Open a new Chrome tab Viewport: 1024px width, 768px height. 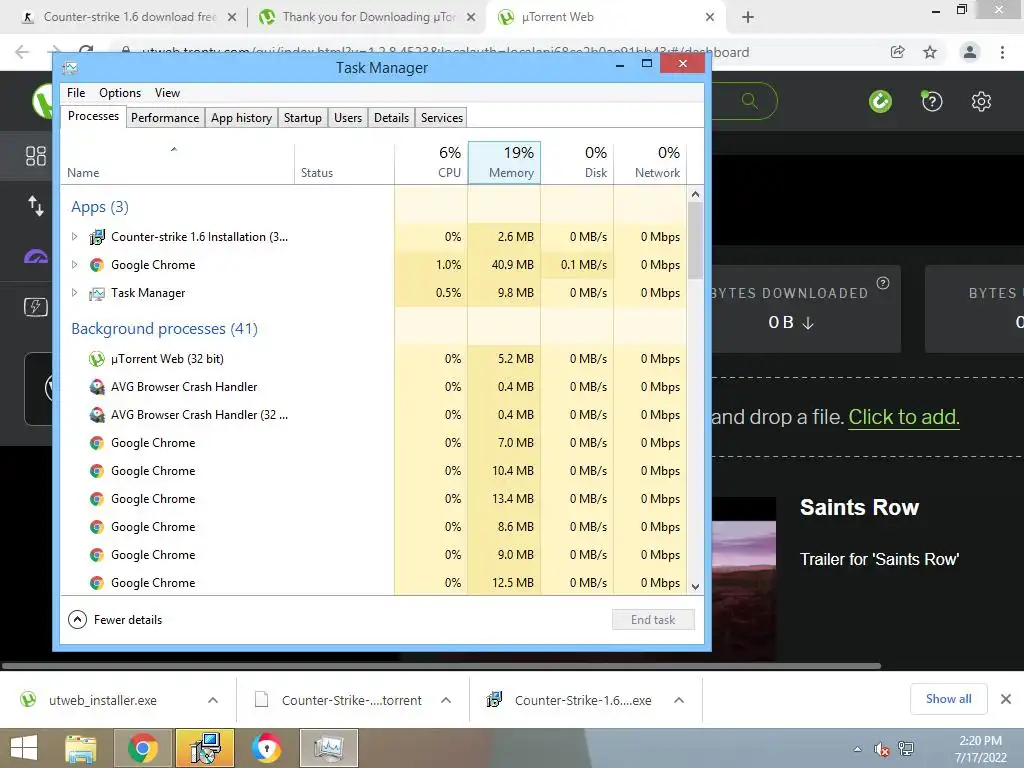pyautogui.click(x=748, y=17)
